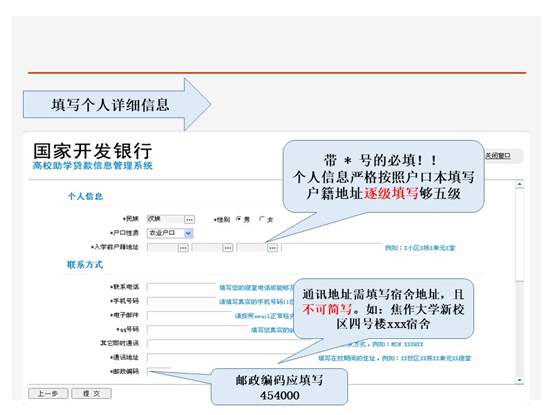Focus the 手机号码 input field

click(x=181, y=301)
